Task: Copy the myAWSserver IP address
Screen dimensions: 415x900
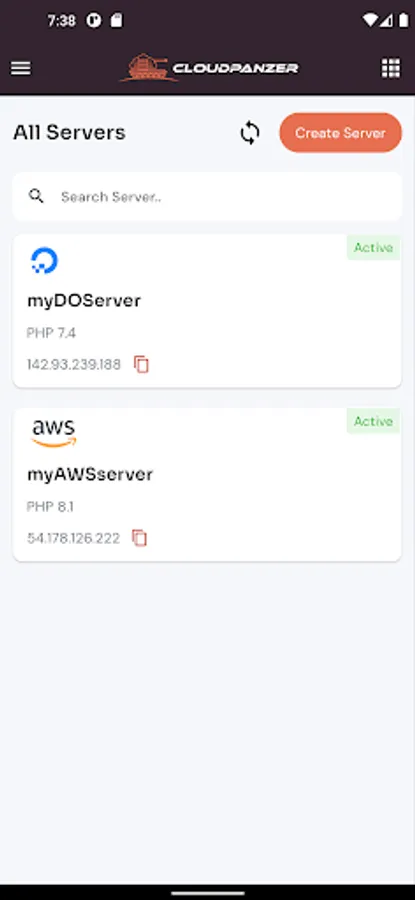Action: [139, 538]
